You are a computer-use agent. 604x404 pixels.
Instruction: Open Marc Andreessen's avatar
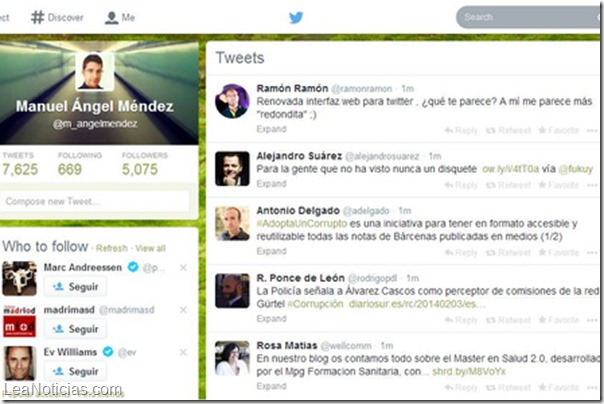tap(19, 278)
